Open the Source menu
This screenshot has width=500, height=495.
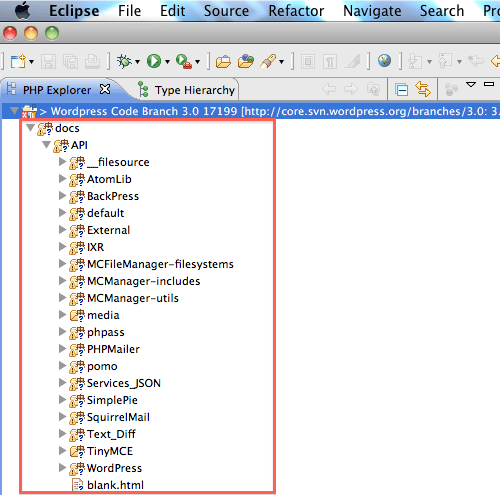pos(226,11)
